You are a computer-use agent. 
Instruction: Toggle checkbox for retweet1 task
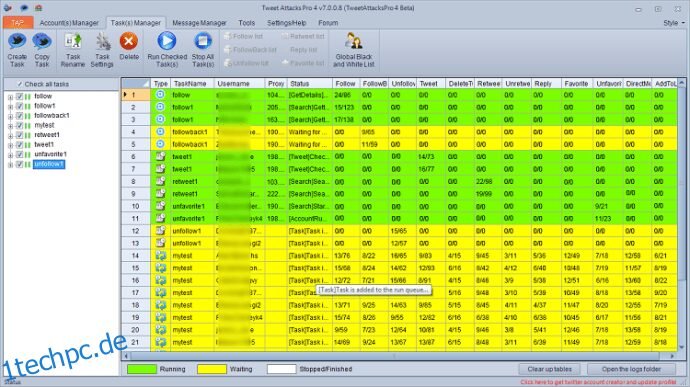click(19, 135)
